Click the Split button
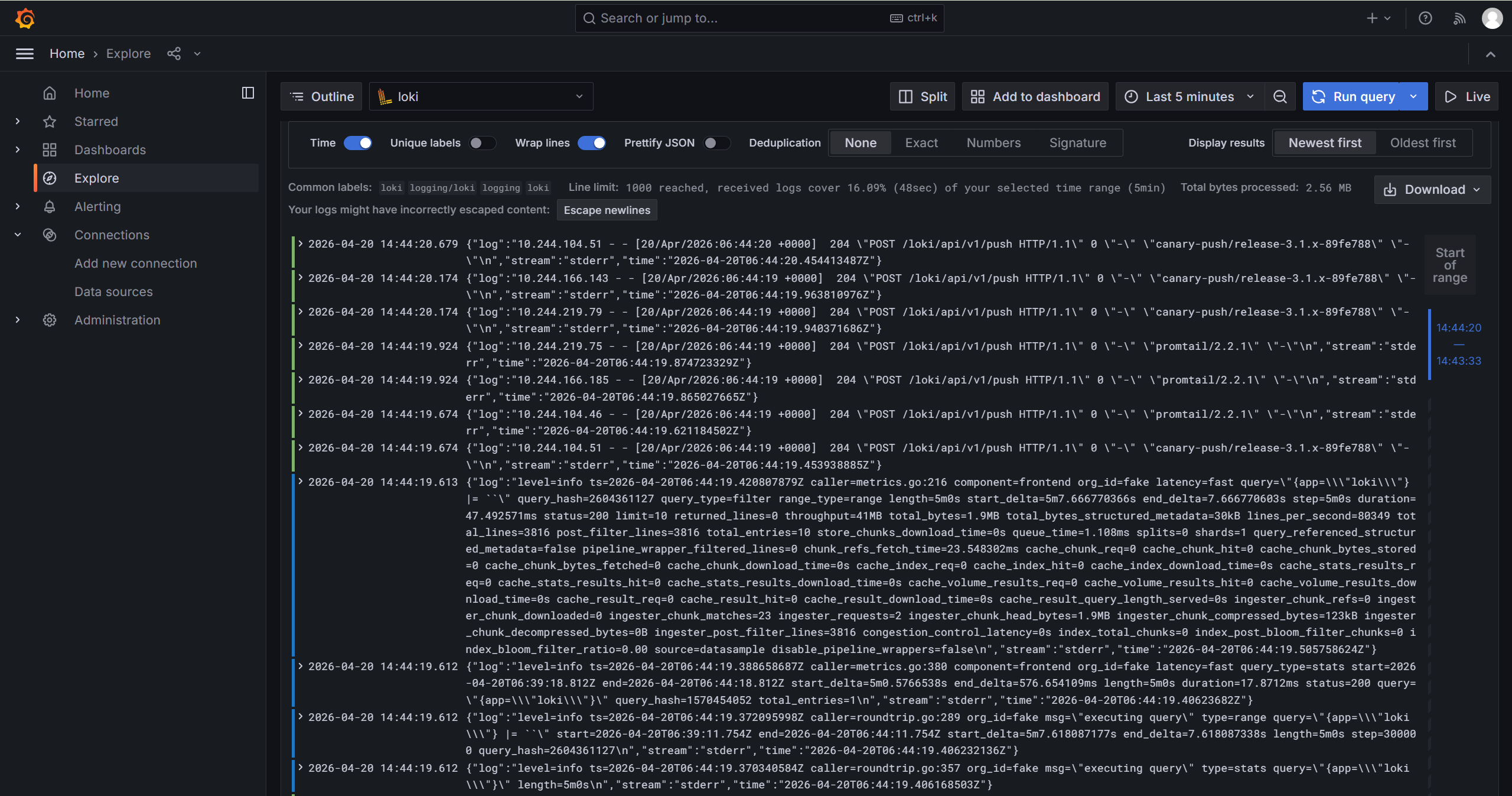Viewport: 1512px width, 796px height. (x=923, y=96)
